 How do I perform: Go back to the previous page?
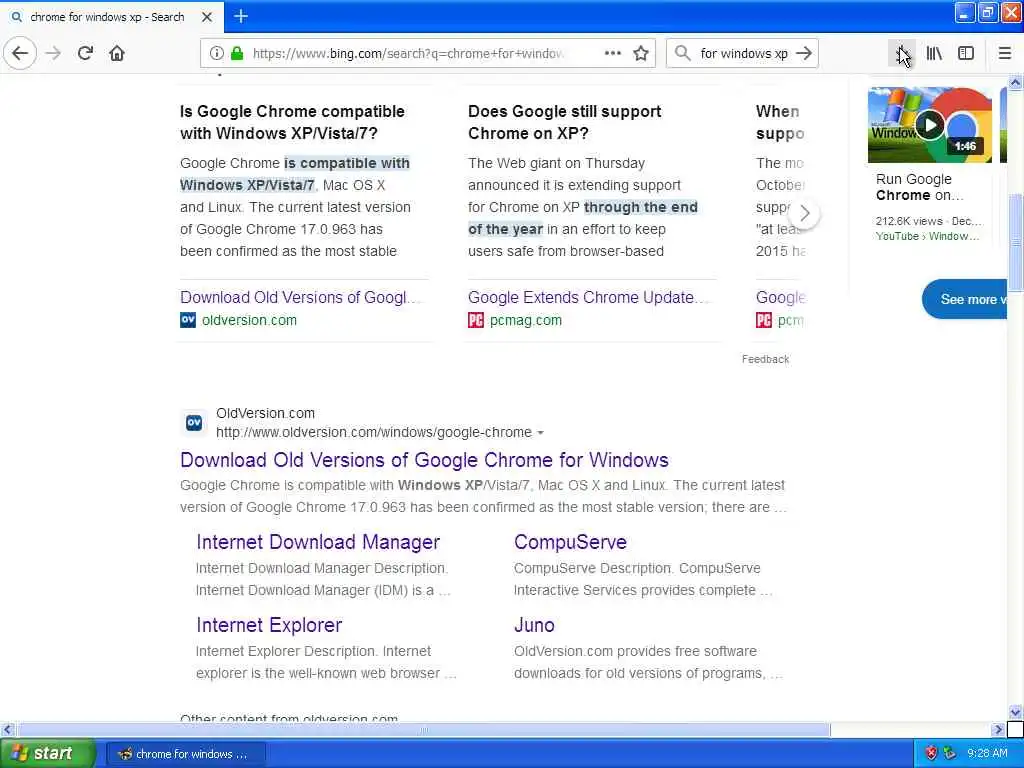click(x=20, y=53)
